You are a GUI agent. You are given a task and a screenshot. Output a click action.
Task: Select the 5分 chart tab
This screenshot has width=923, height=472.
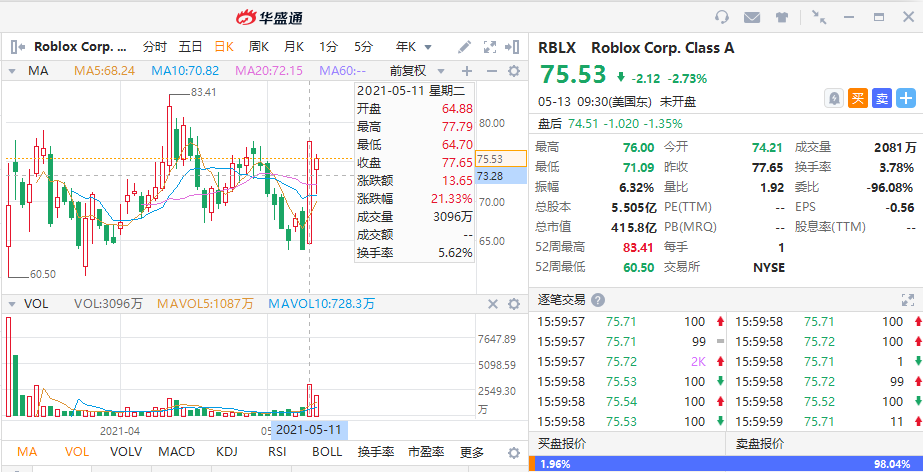click(x=363, y=46)
